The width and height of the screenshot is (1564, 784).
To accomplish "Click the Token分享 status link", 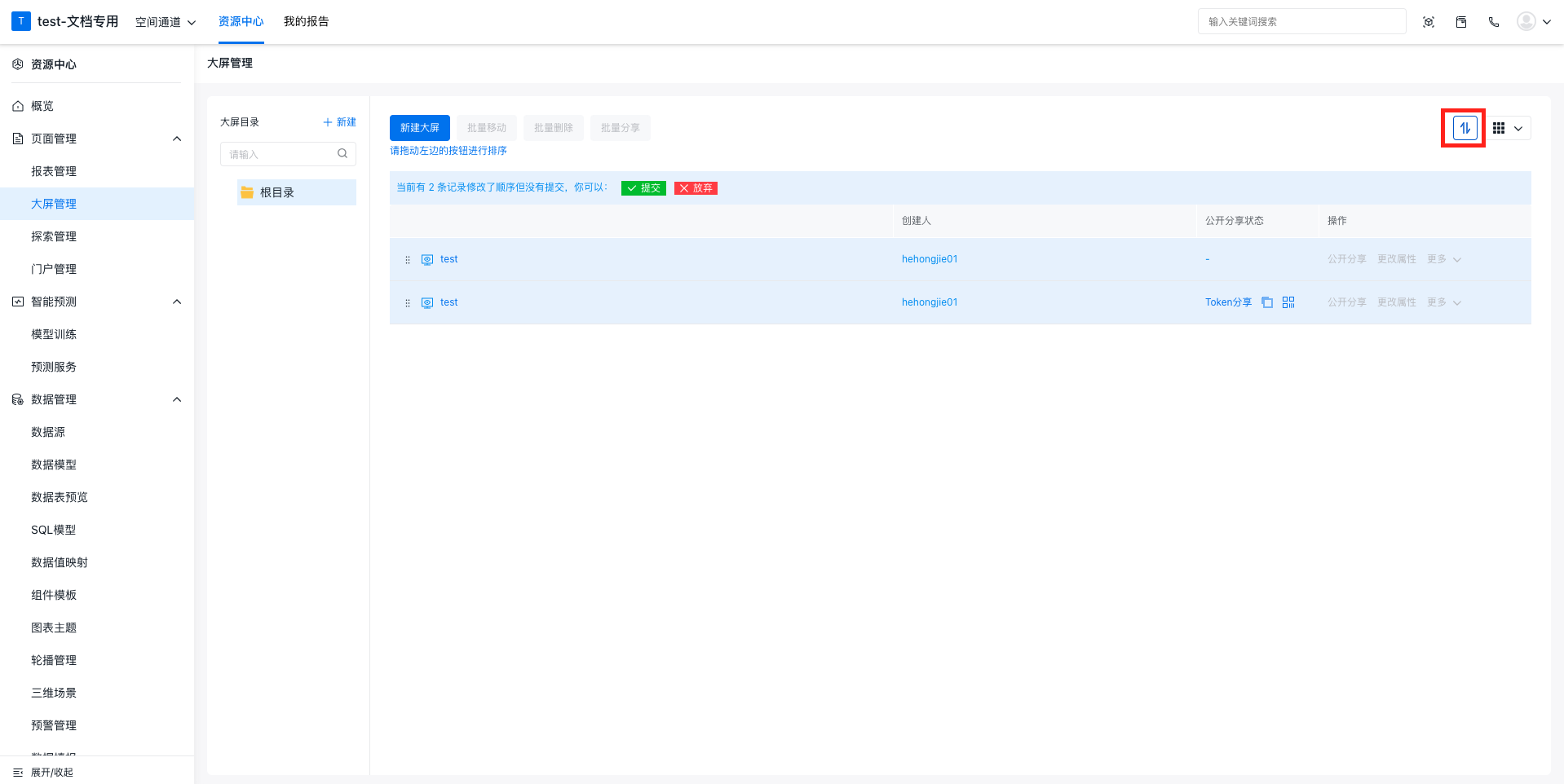I will (x=1229, y=302).
